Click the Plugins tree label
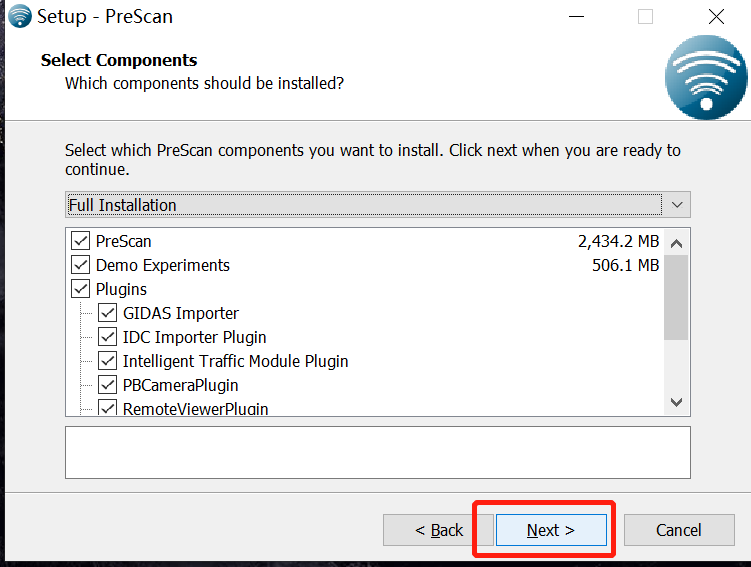This screenshot has width=751, height=567. tap(121, 289)
